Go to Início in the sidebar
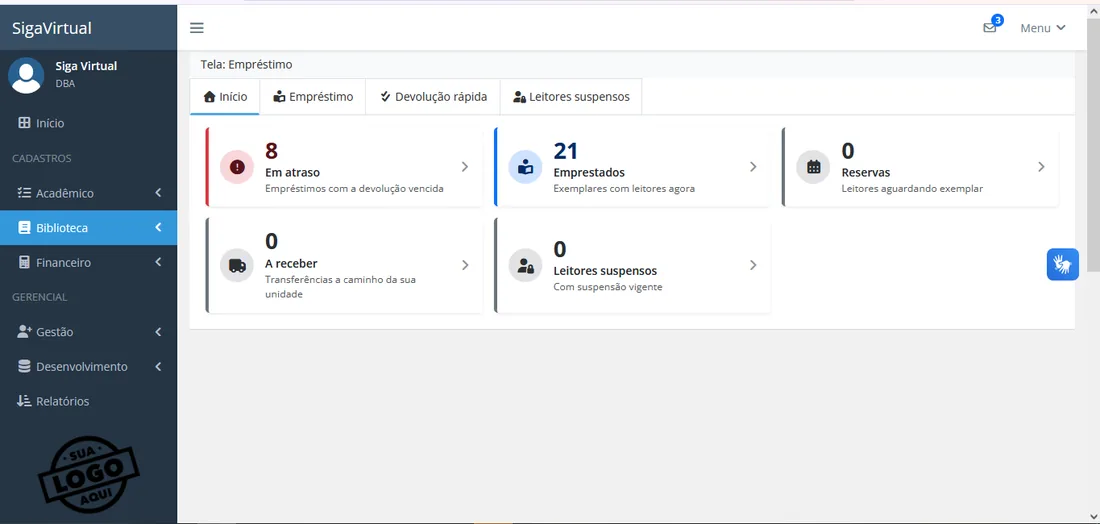This screenshot has width=1100, height=524. pyautogui.click(x=88, y=123)
